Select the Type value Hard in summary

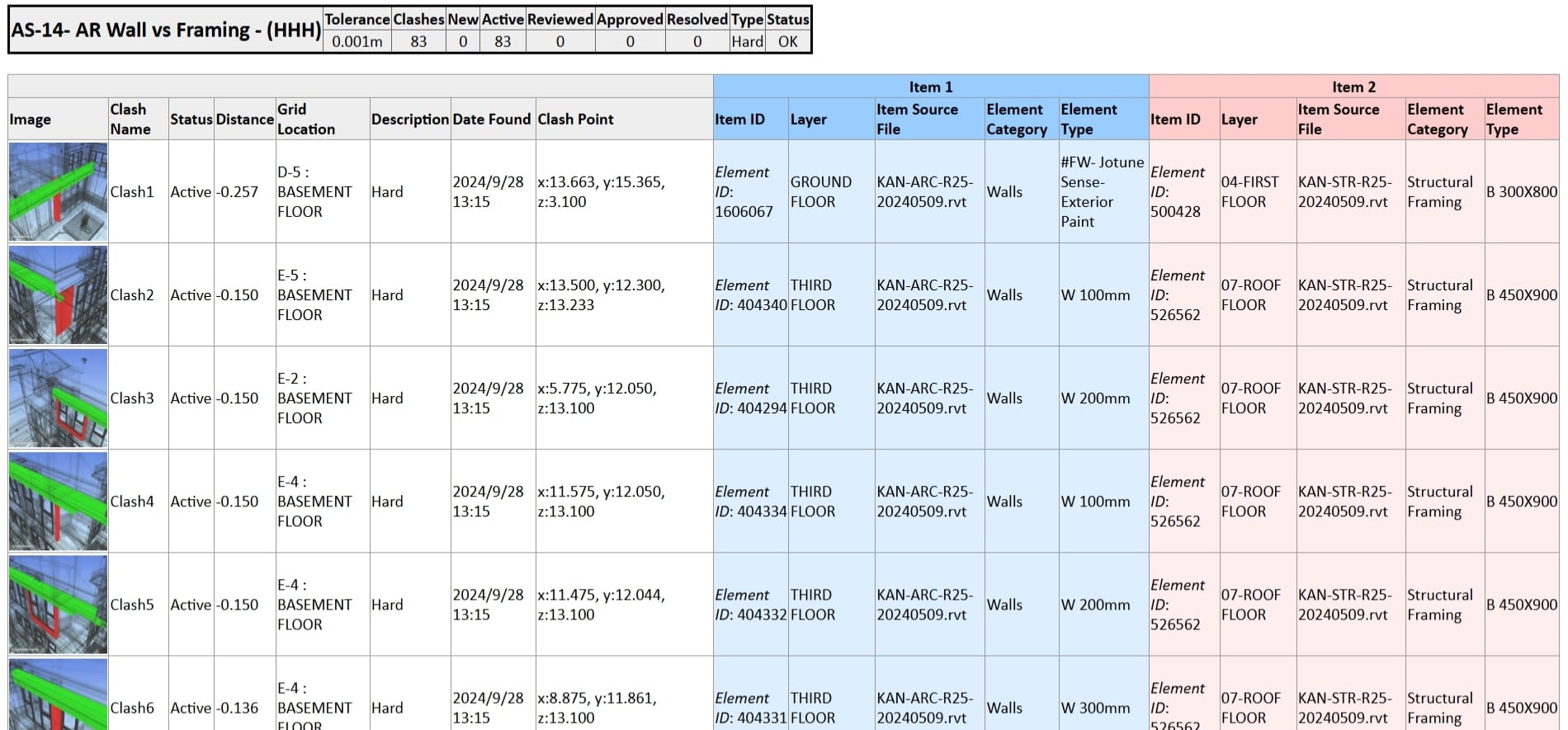coord(748,41)
